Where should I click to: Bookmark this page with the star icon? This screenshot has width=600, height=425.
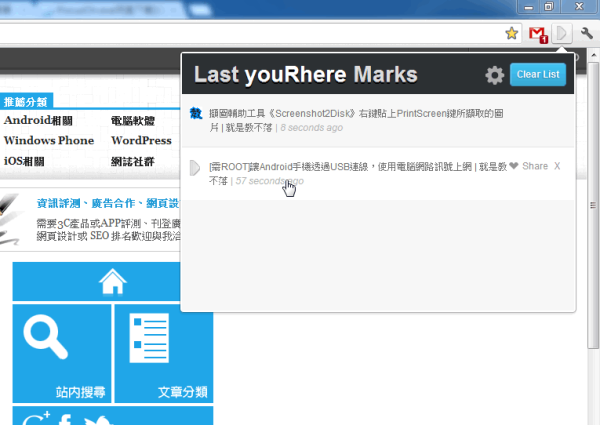(x=511, y=34)
